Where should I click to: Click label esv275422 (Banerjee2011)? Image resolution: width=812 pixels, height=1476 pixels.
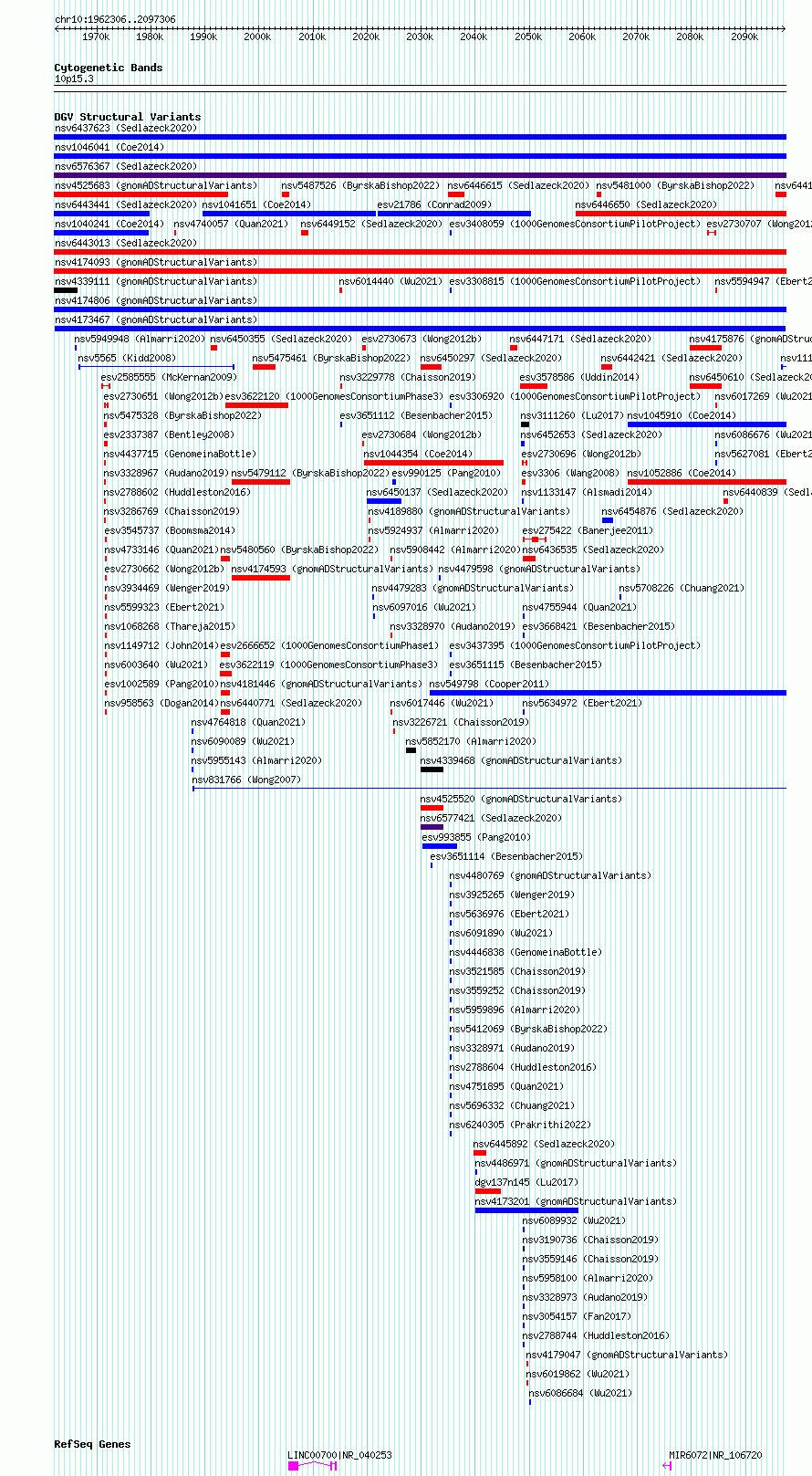588,531
